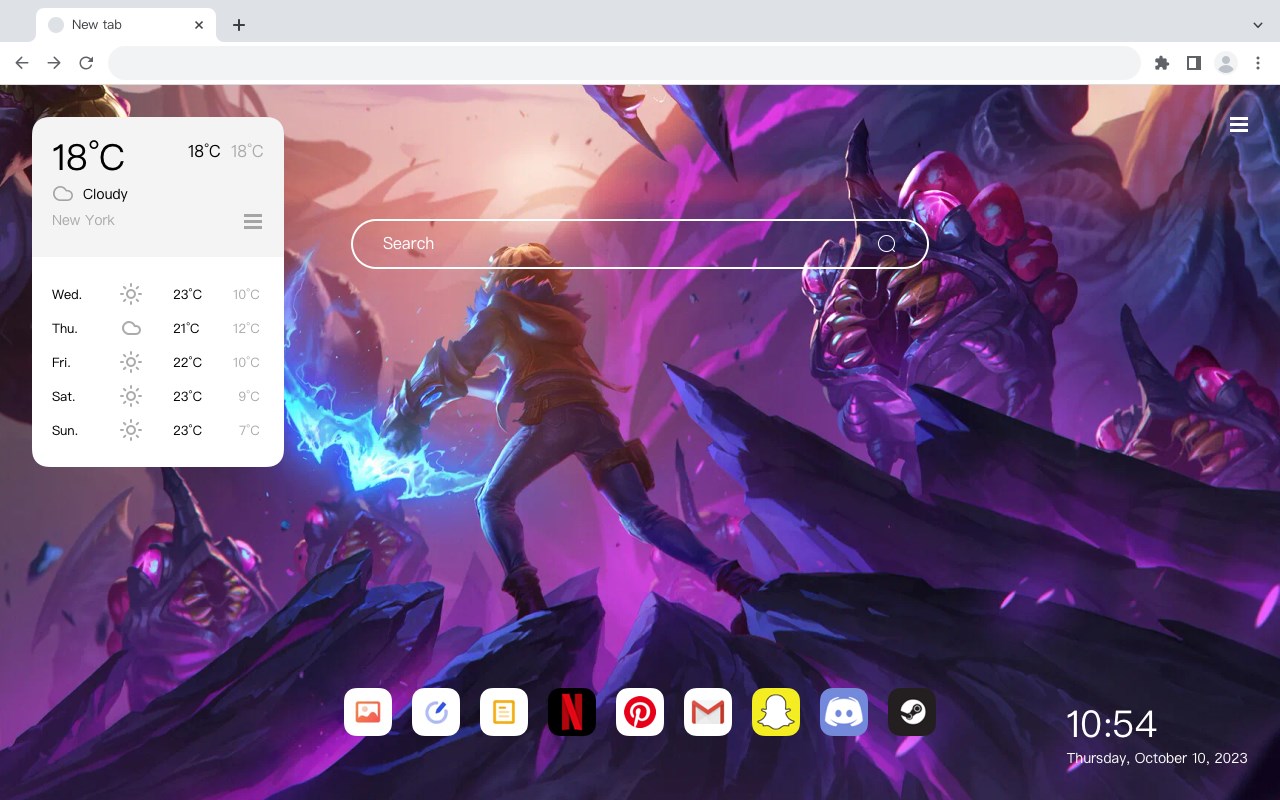Select the Fri. forecast row label

(61, 362)
